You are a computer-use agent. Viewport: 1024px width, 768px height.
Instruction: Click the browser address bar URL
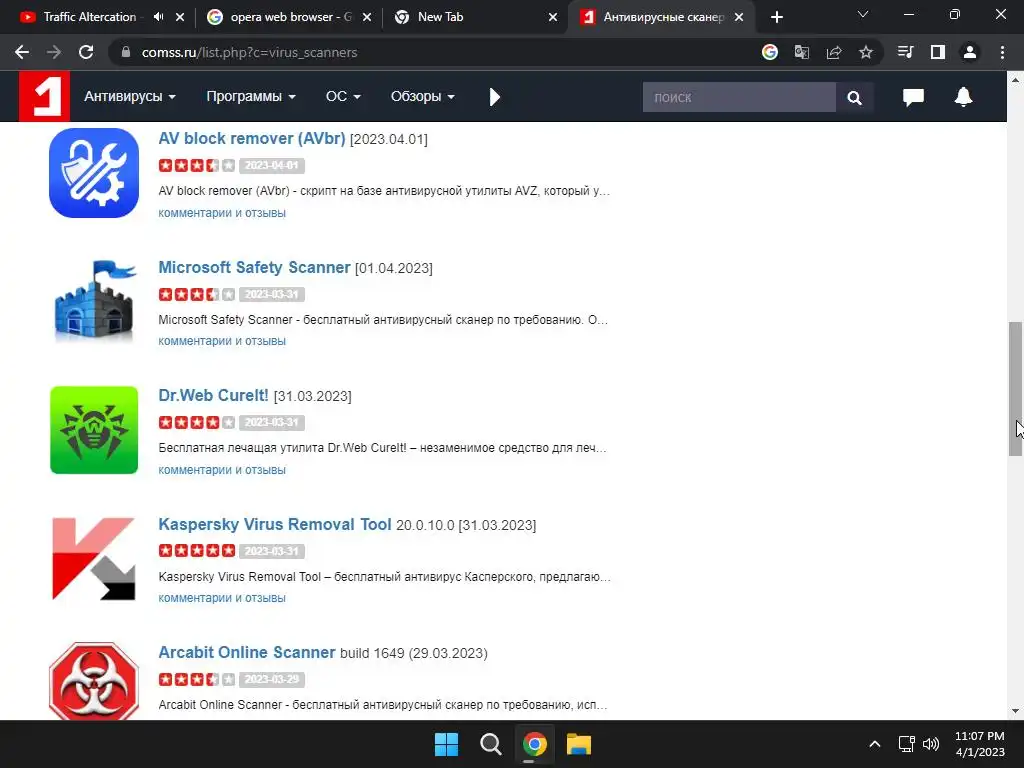[249, 52]
